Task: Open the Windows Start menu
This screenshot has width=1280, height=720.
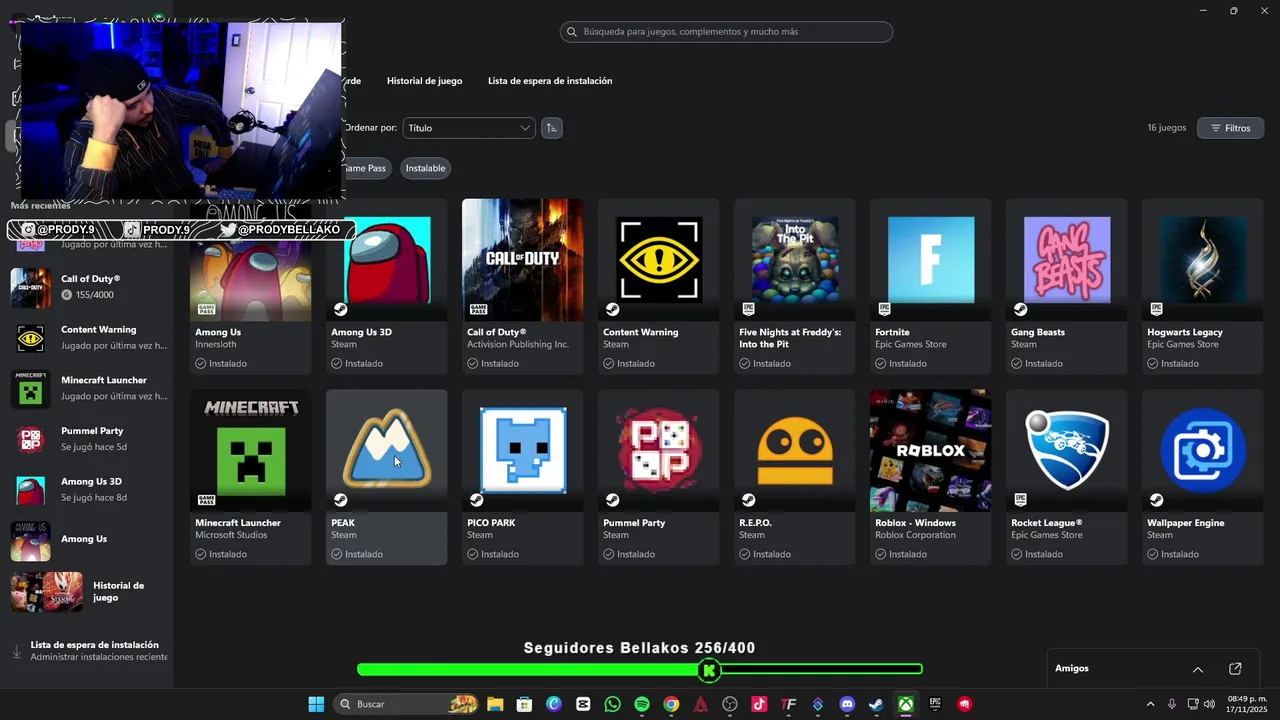Action: [316, 704]
